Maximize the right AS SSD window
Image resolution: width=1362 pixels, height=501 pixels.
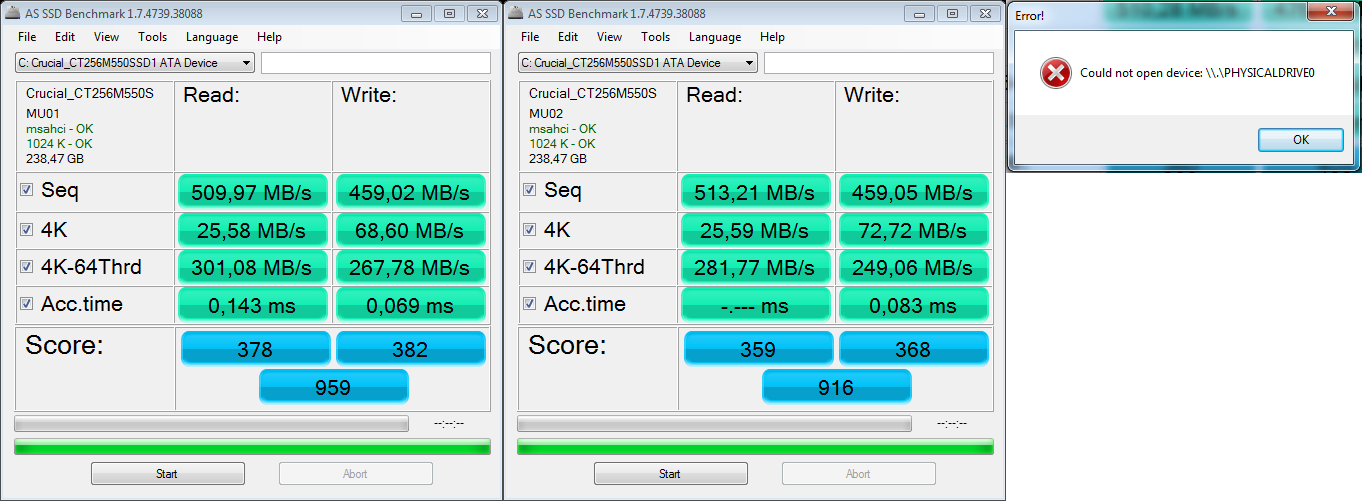952,13
